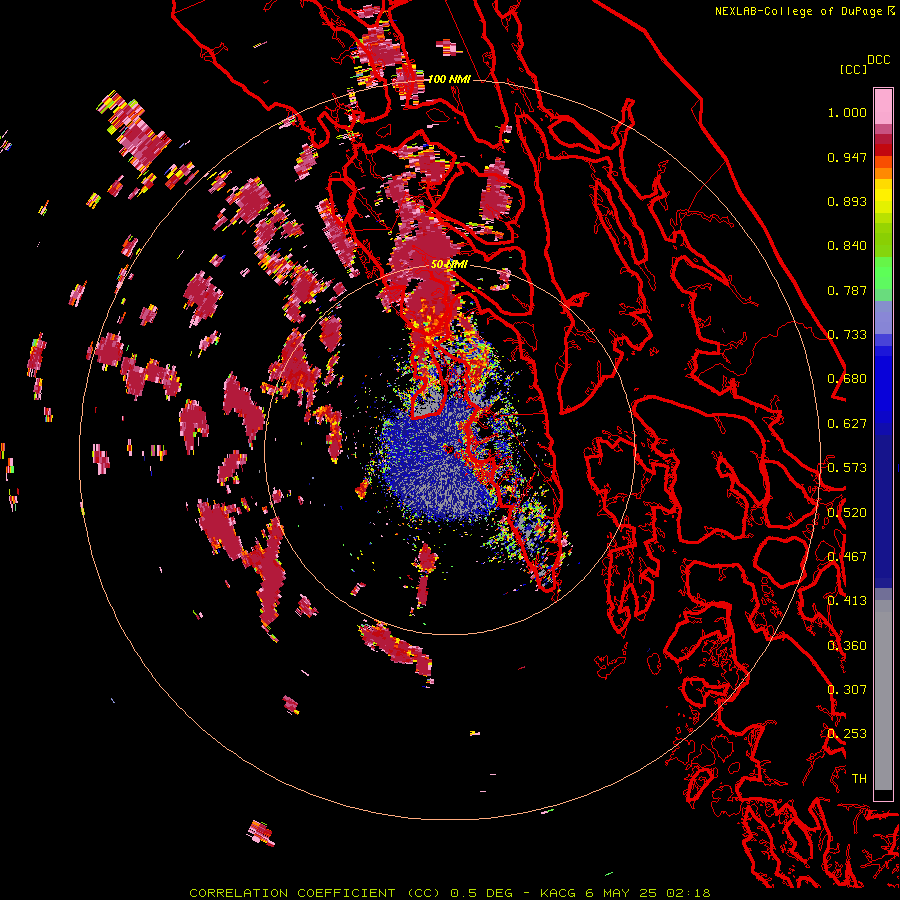Screen dimensions: 900x900
Task: Select the 0.413 scale value
Action: (x=847, y=601)
